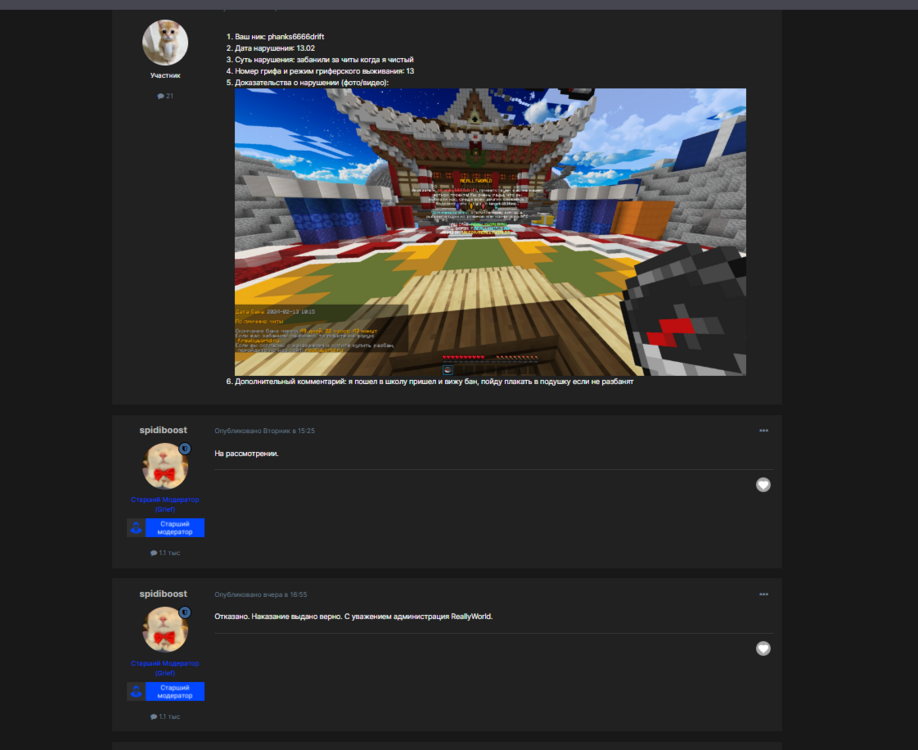This screenshot has width=918, height=750.
Task: Open the first post's three-dot options menu
Action: (x=763, y=430)
